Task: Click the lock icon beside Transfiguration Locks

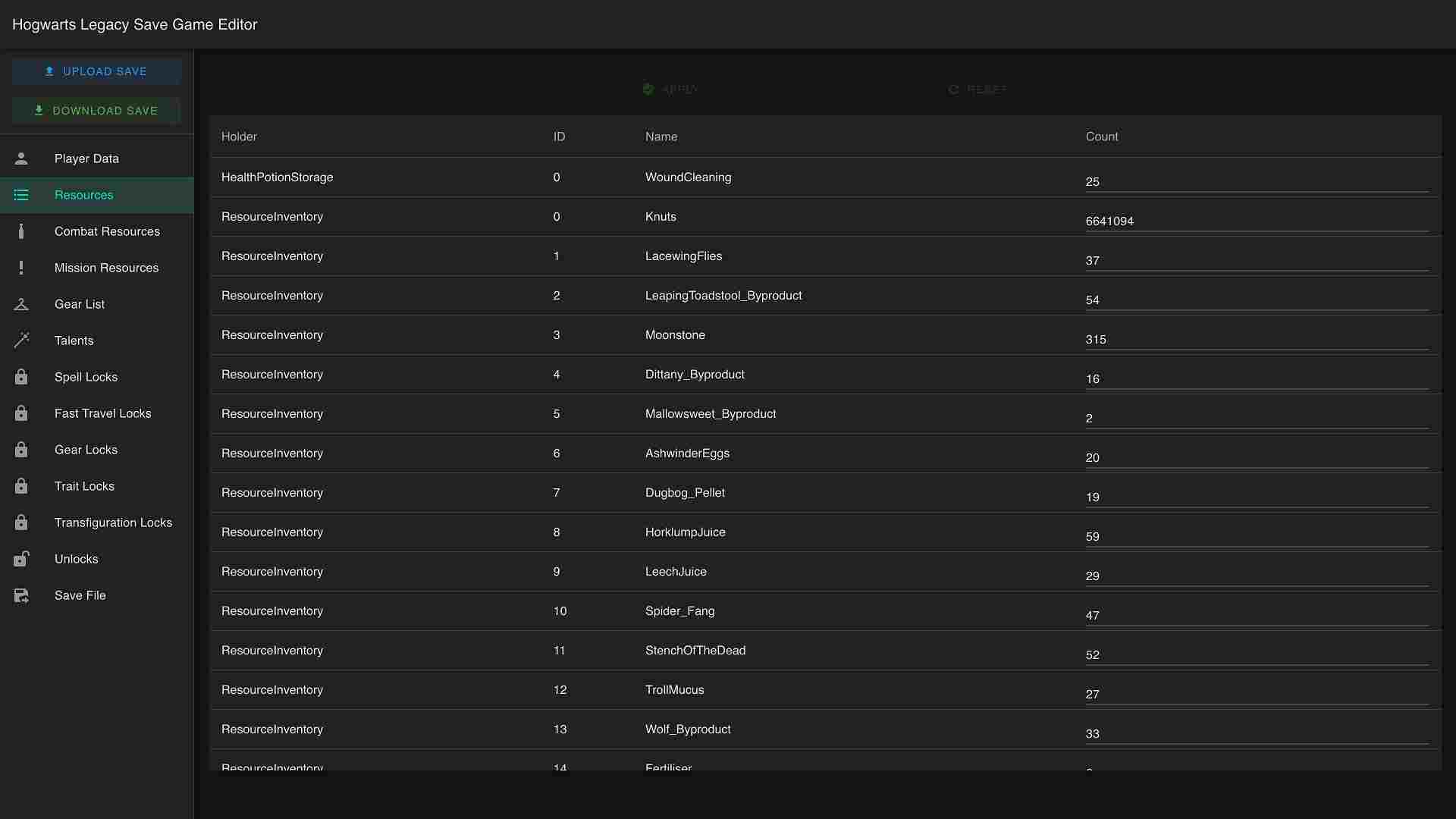Action: pos(21,522)
